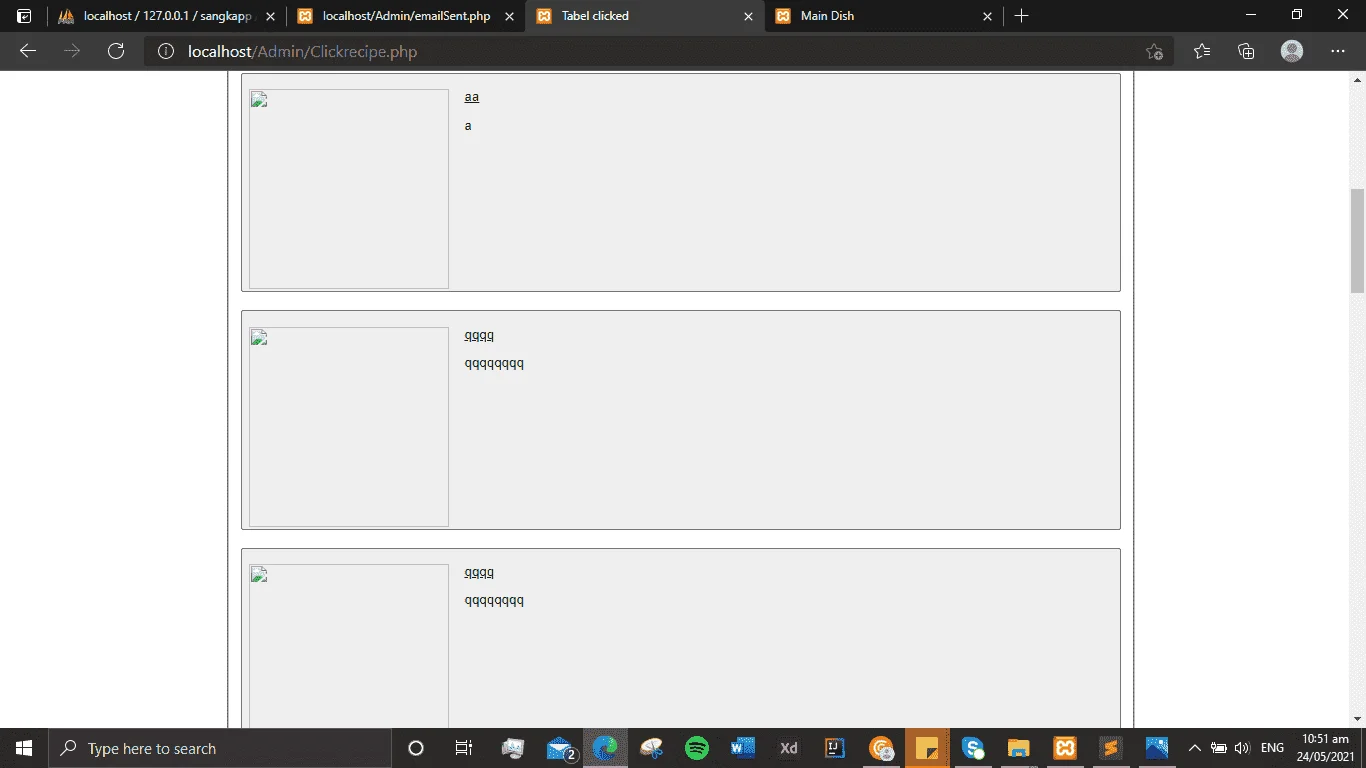
Task: Open Sublime Text from taskbar
Action: [1111, 748]
